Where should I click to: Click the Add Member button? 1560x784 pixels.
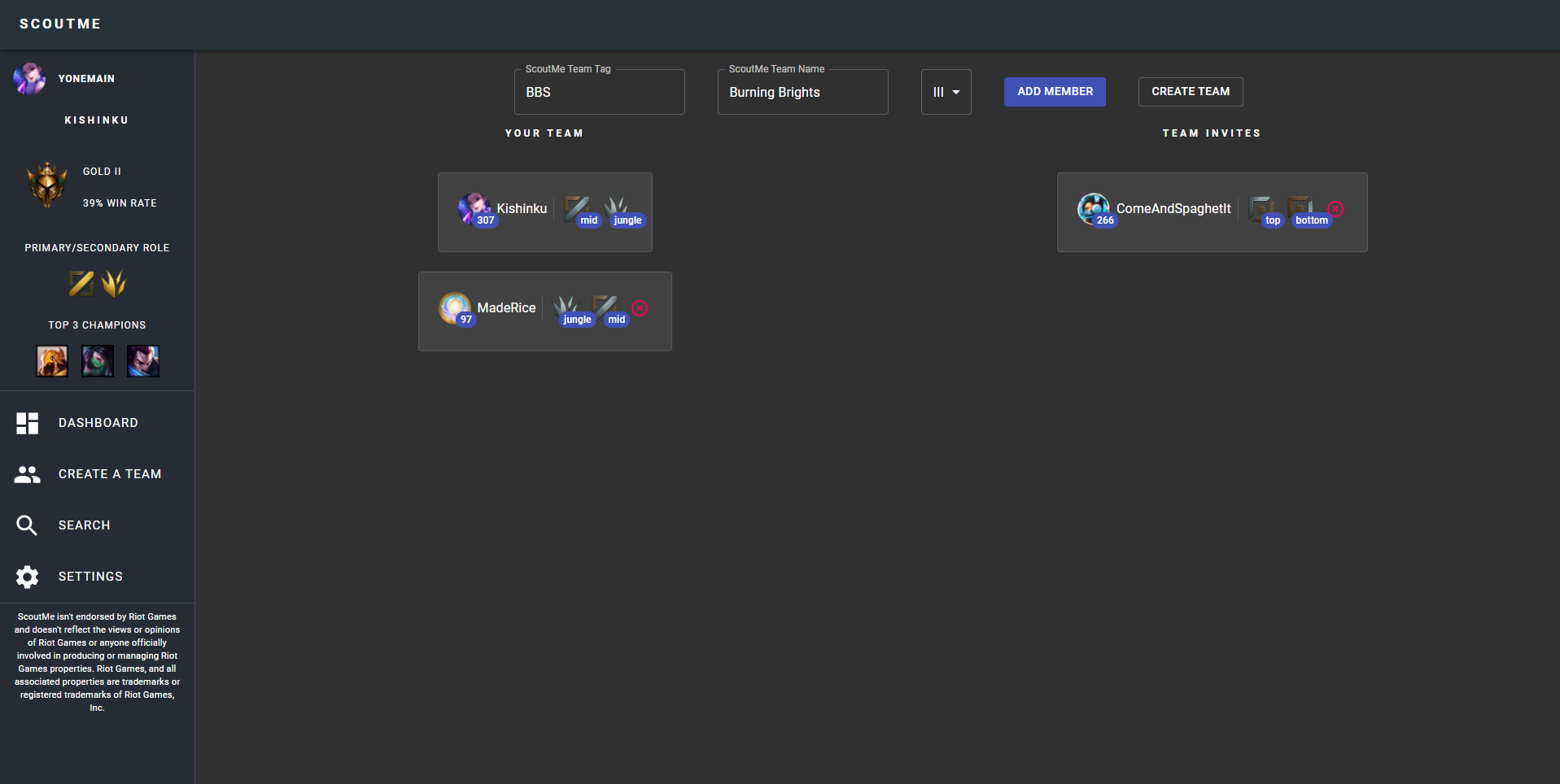(1055, 92)
